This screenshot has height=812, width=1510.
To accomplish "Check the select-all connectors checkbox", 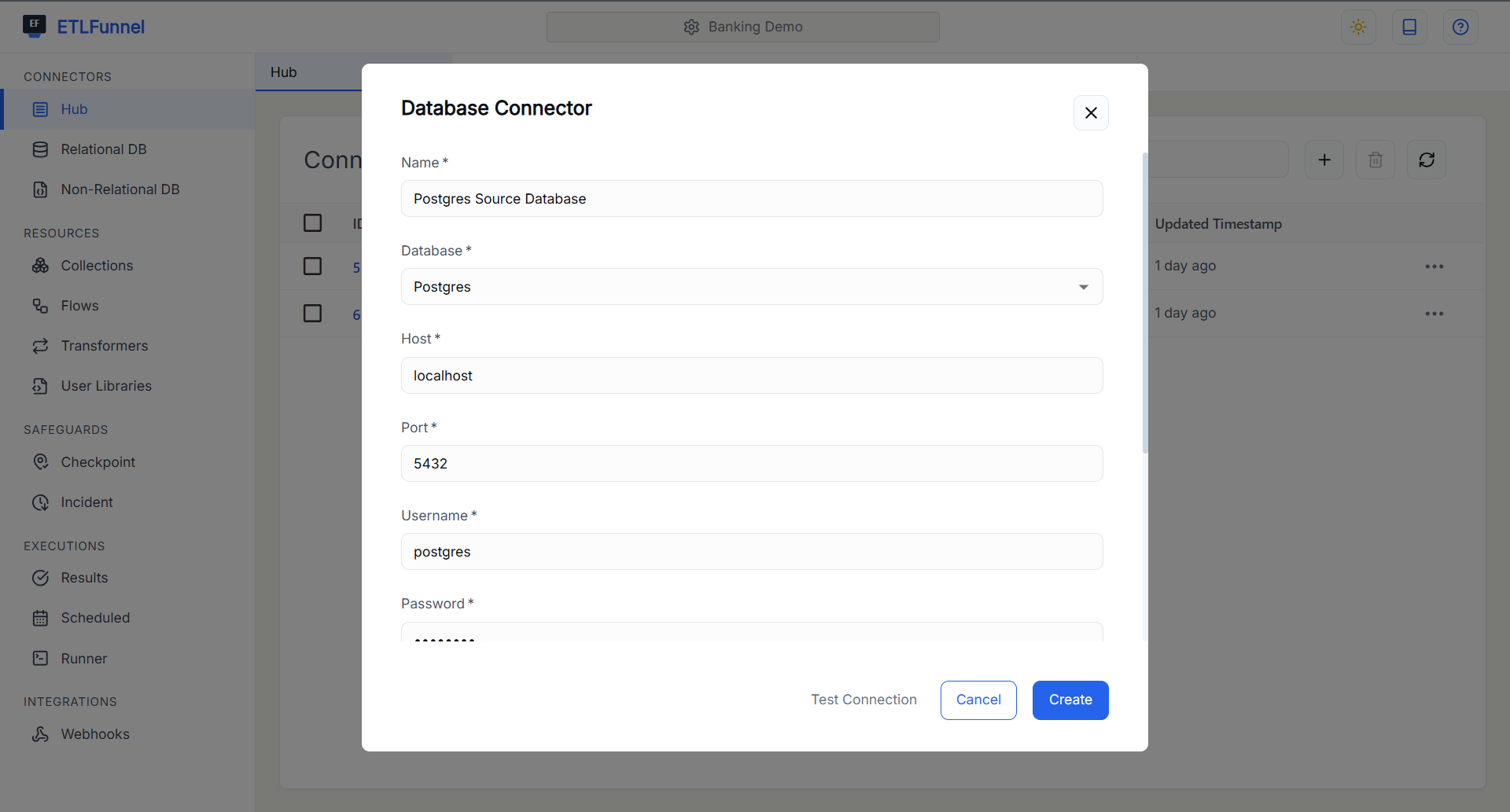I will pyautogui.click(x=312, y=222).
